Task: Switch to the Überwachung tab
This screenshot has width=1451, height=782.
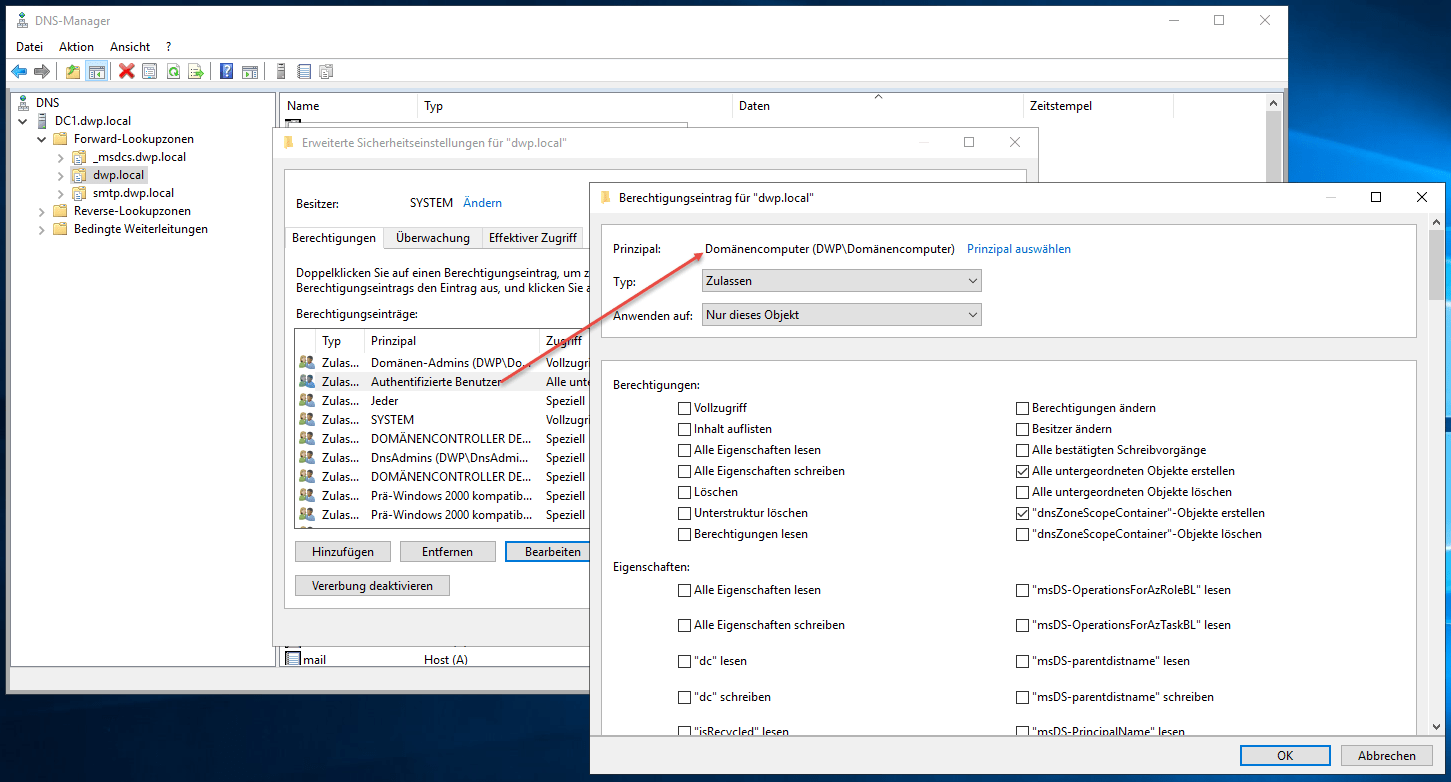Action: click(x=432, y=238)
